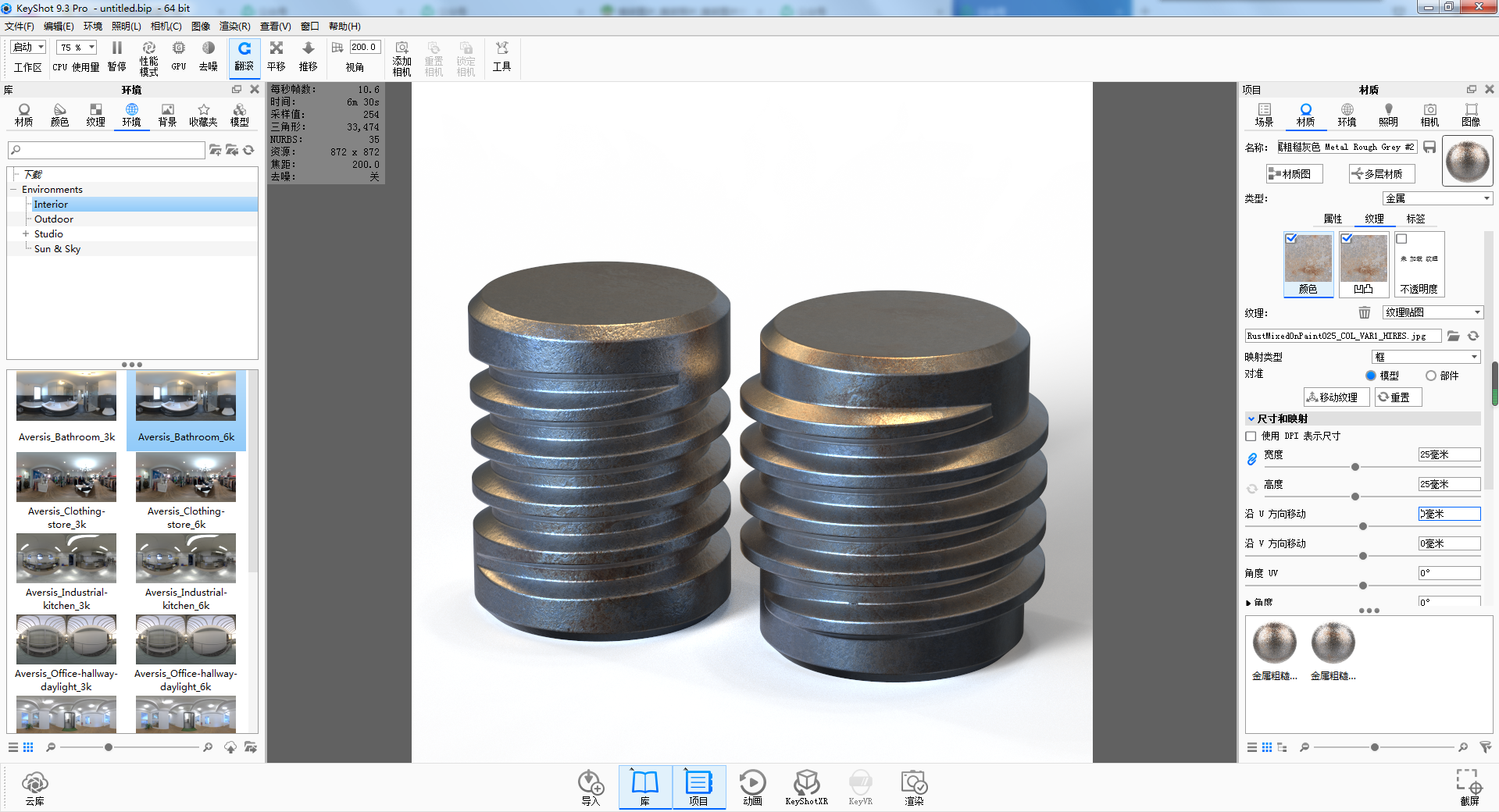Enable use DPI for size (使用 DPI 表示尺寸)
This screenshot has width=1499, height=812.
1251,436
